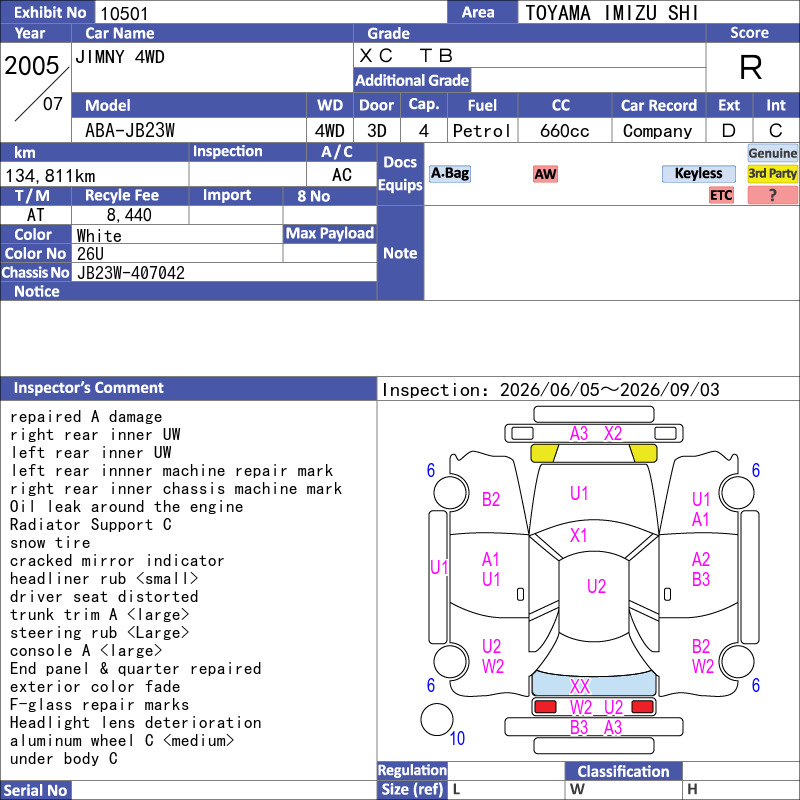Screen dimensions: 800x800
Task: Click the red question mark badge
Action: pos(772,195)
